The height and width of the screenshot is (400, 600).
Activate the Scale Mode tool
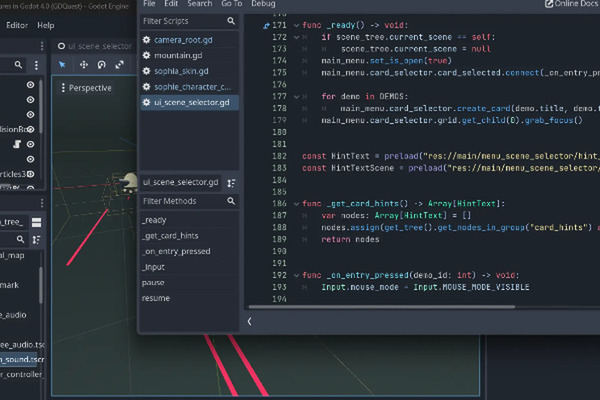click(120, 65)
